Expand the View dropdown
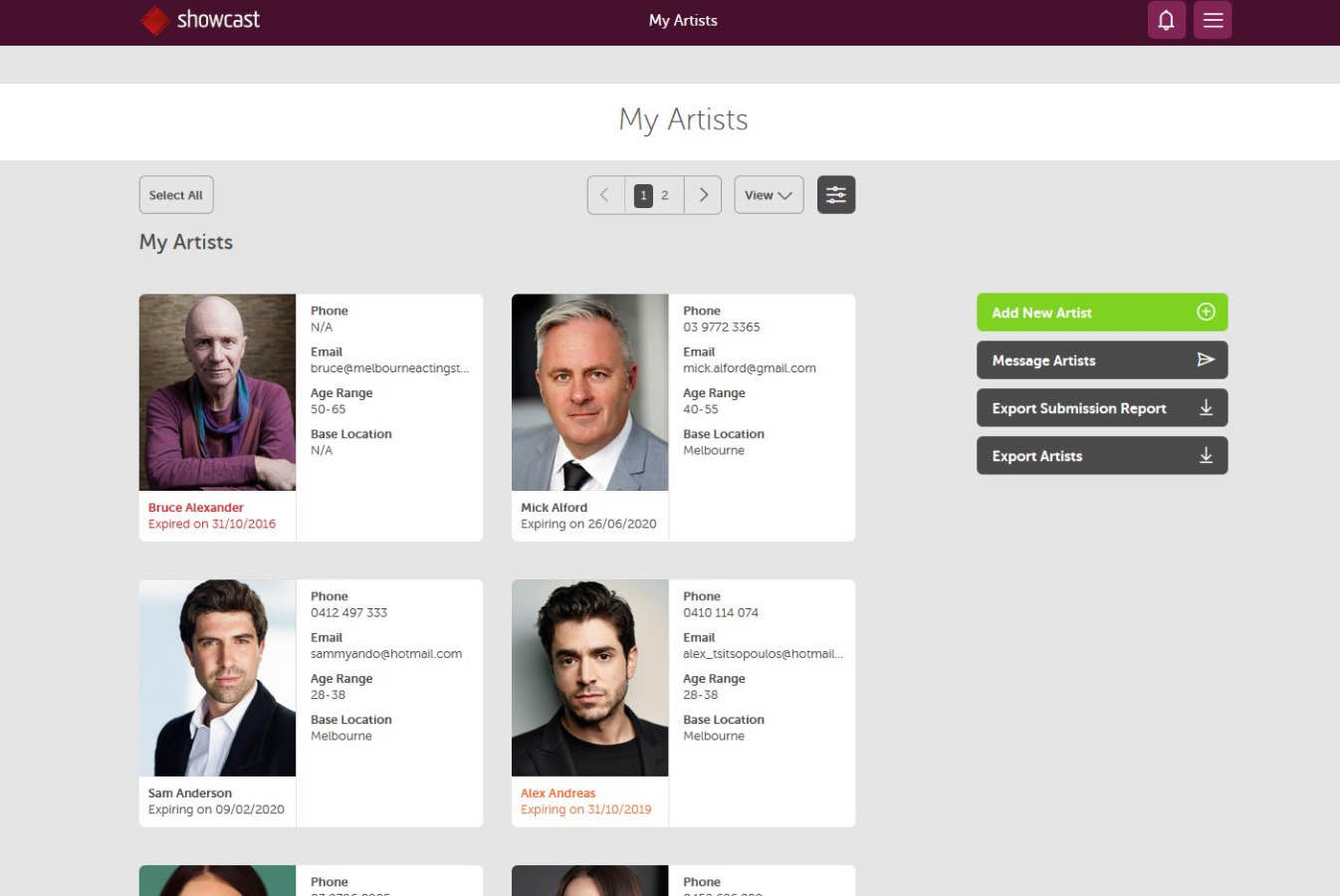 [769, 195]
